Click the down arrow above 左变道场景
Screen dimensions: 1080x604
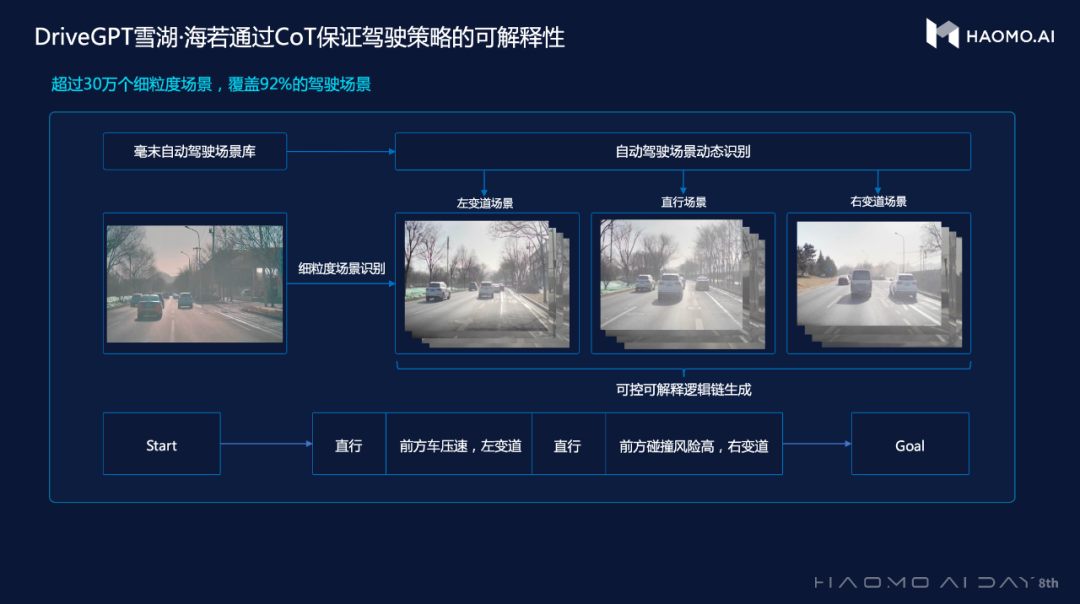tap(484, 182)
